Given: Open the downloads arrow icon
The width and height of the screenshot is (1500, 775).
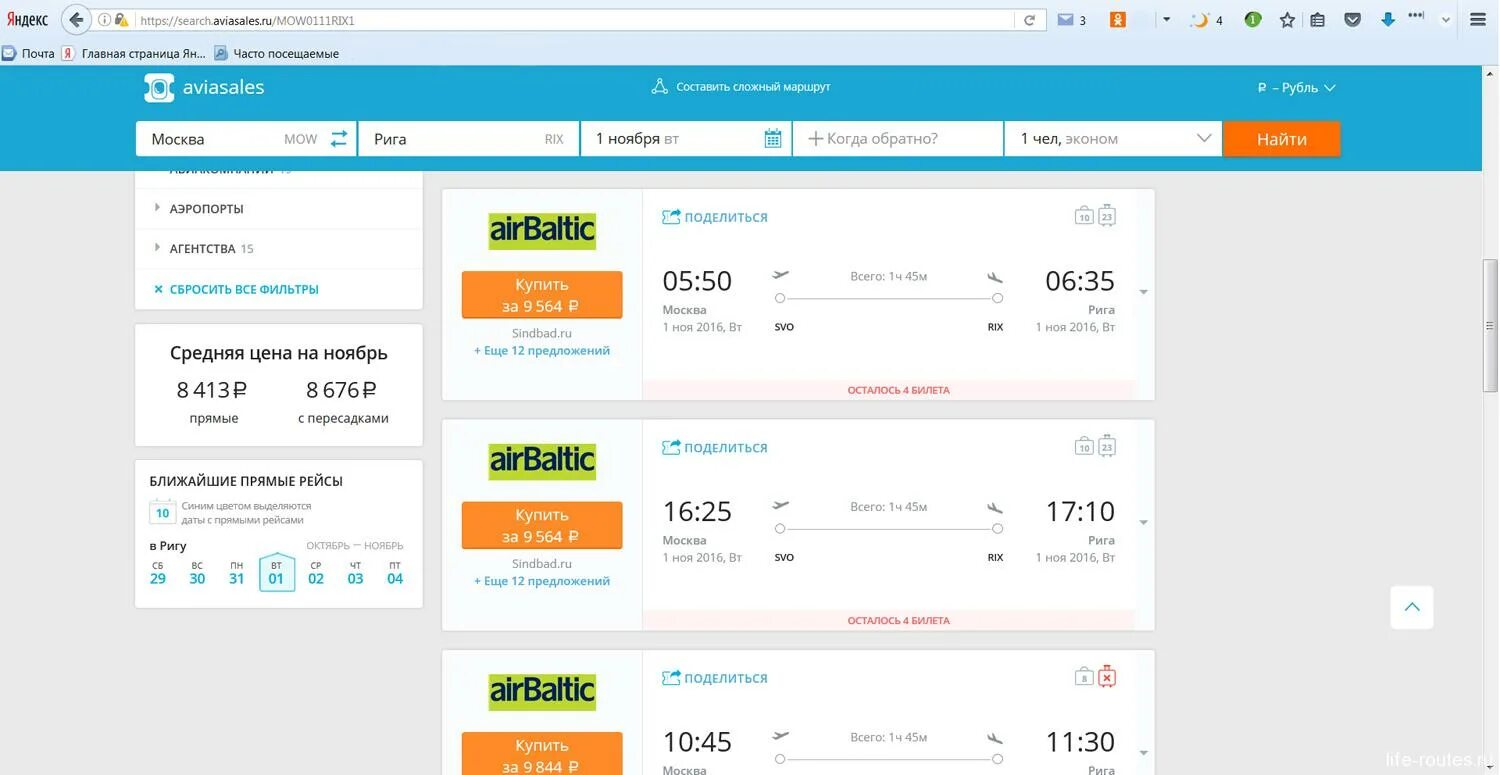Looking at the screenshot, I should coord(1387,20).
